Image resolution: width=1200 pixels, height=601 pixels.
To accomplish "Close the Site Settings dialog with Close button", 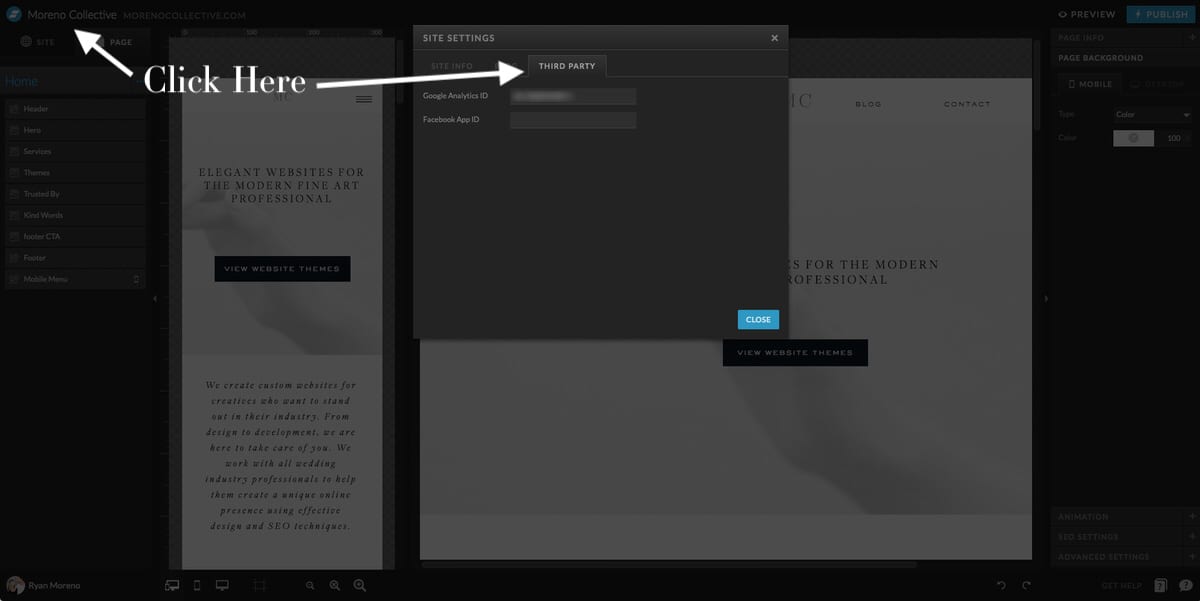I will tap(758, 319).
